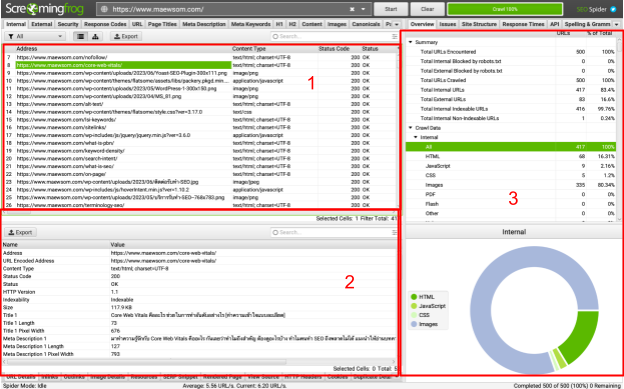Click the Size value 117.9 KB
This screenshot has width=624, height=389.
coord(121,307)
